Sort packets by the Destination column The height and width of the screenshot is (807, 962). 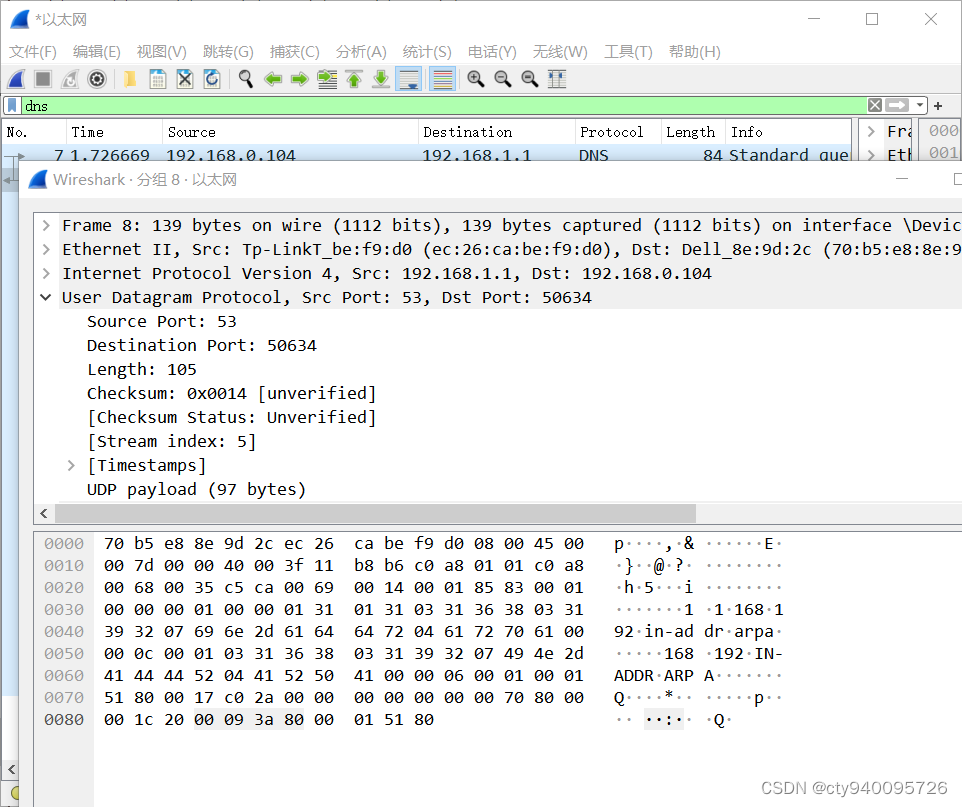coord(496,132)
